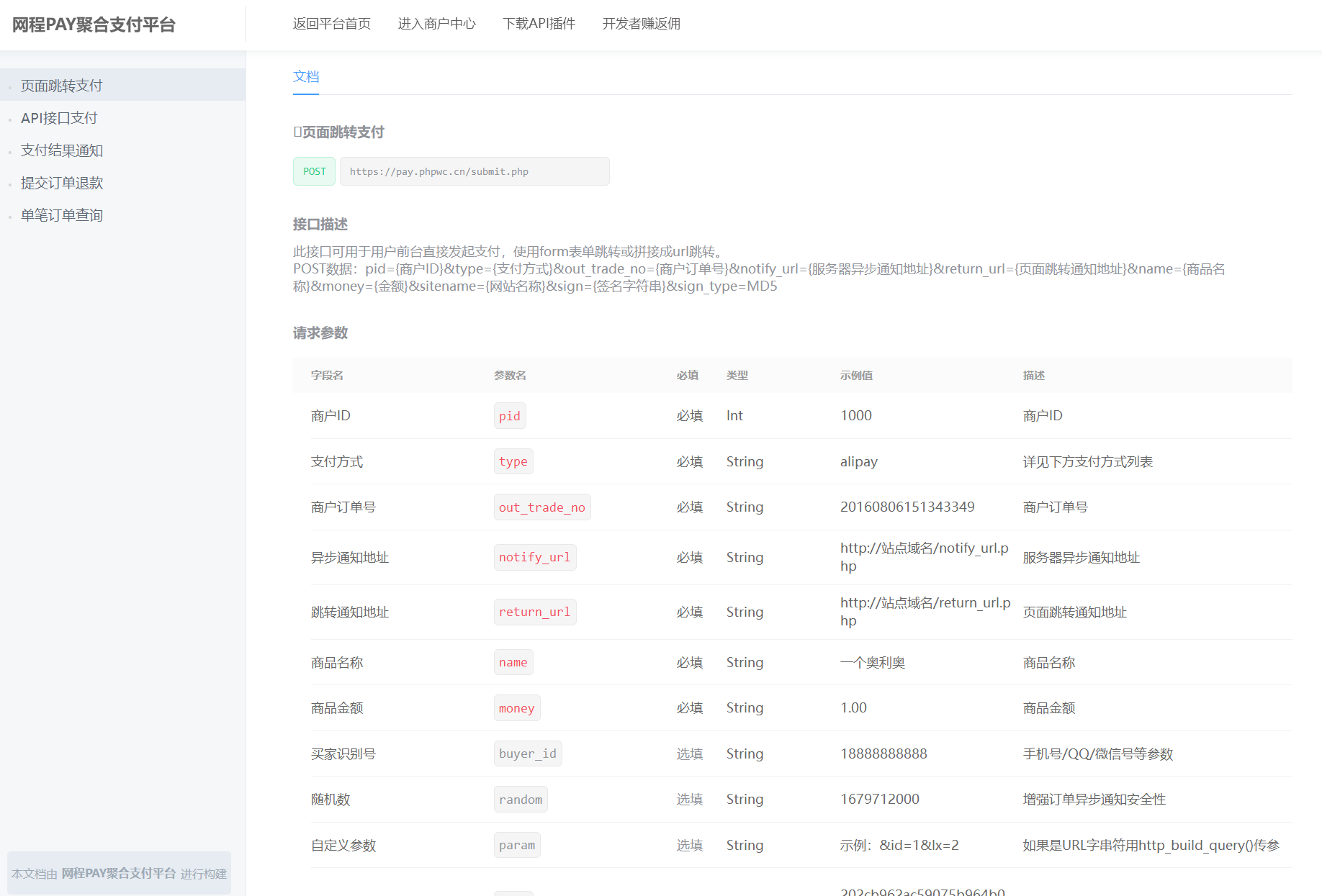1322x896 pixels.
Task: Open 返回平台首页 in top navigation
Action: (331, 24)
